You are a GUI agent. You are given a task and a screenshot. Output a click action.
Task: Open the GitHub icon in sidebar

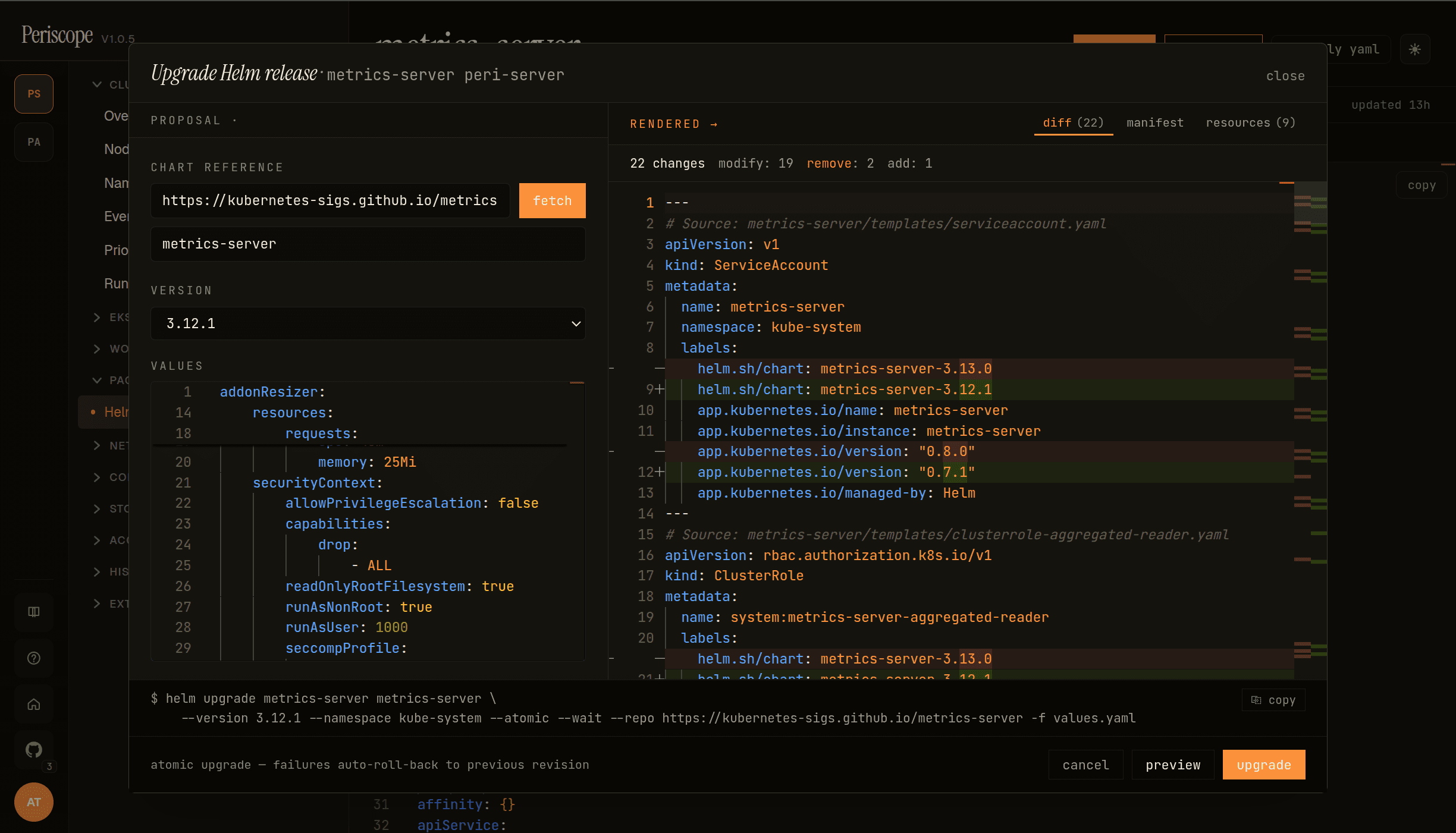tap(34, 750)
